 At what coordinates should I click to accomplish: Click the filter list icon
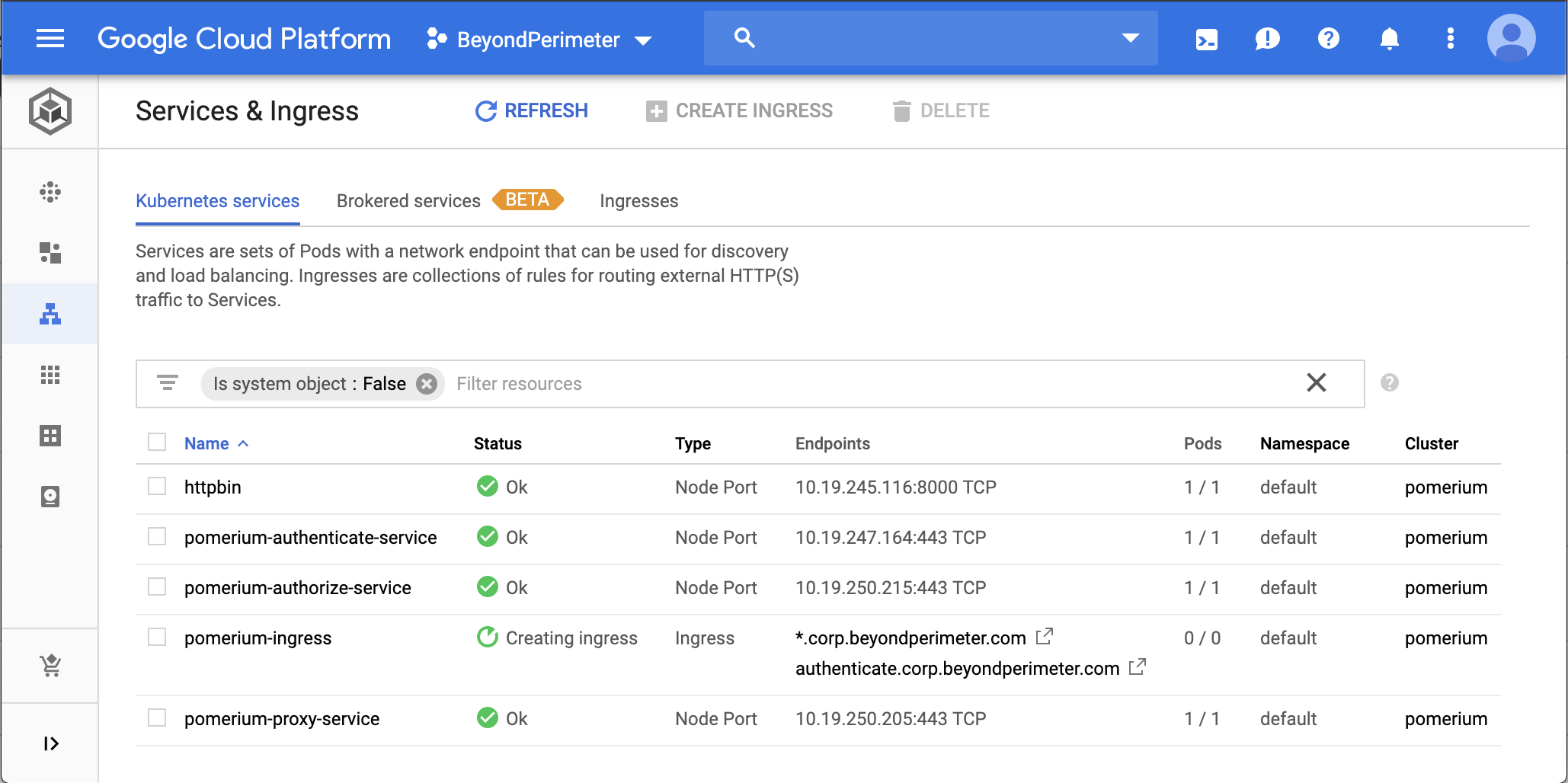pyautogui.click(x=168, y=382)
